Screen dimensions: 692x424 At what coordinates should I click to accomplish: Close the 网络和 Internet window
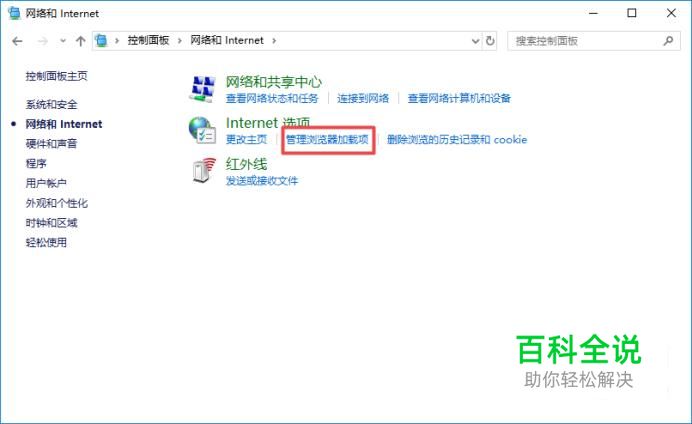pyautogui.click(x=671, y=13)
